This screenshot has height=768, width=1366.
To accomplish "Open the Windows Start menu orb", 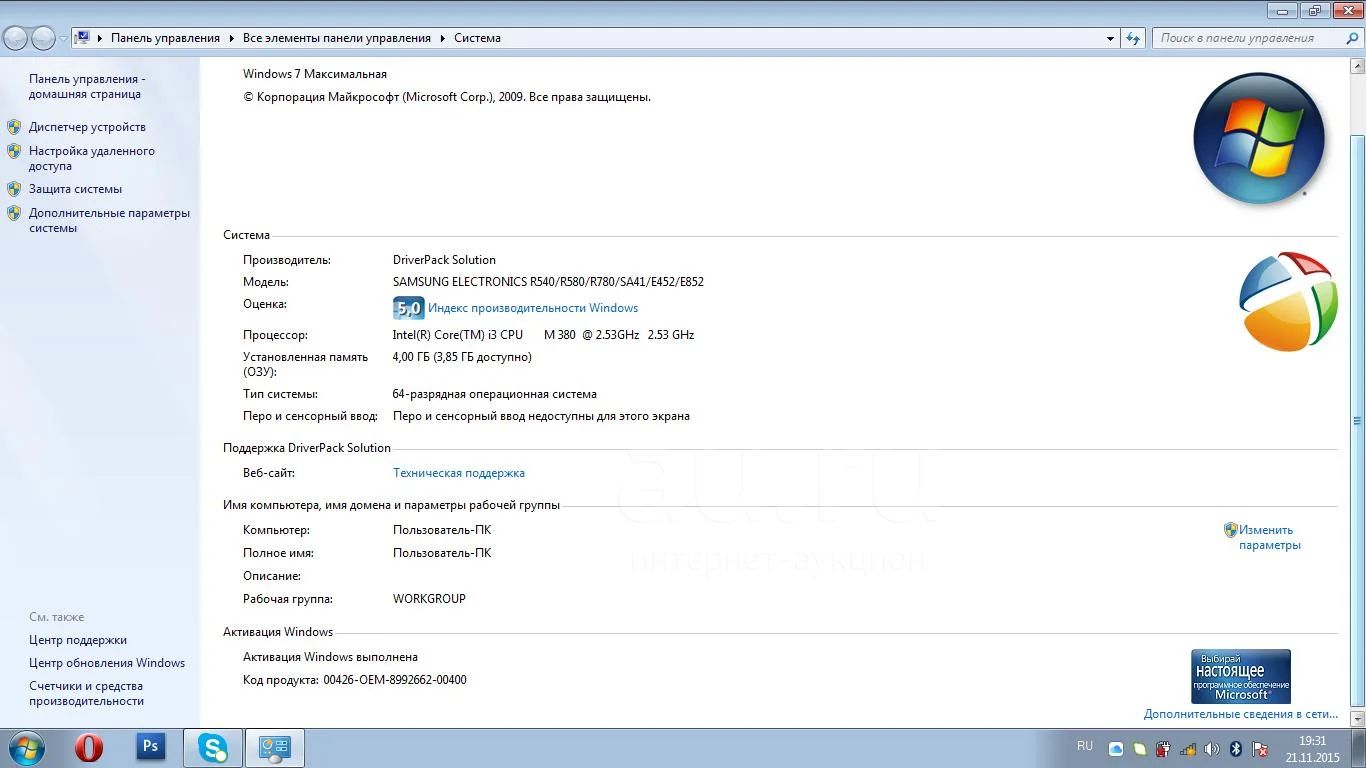I will coord(26,748).
